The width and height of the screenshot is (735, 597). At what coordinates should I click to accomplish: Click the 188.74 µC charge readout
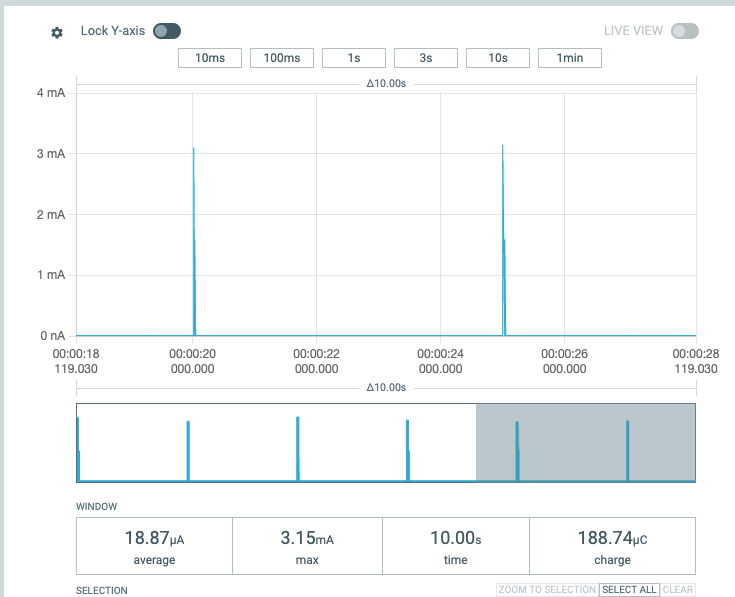point(612,547)
